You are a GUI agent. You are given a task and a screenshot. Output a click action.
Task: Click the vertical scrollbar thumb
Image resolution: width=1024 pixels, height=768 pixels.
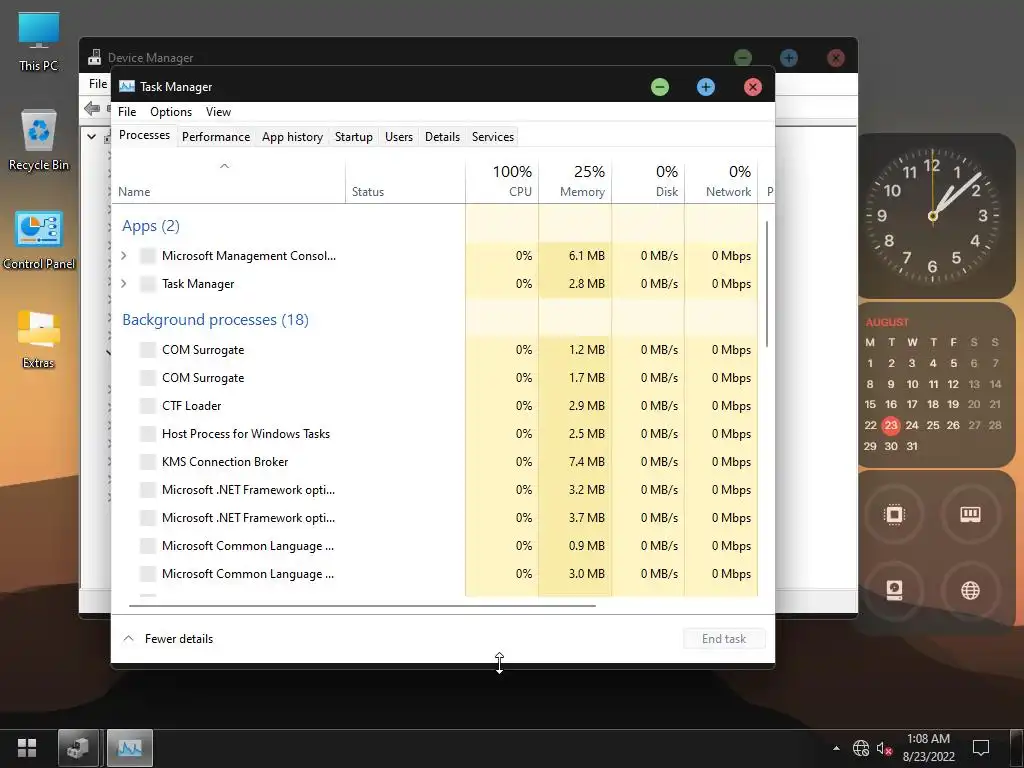[767, 284]
